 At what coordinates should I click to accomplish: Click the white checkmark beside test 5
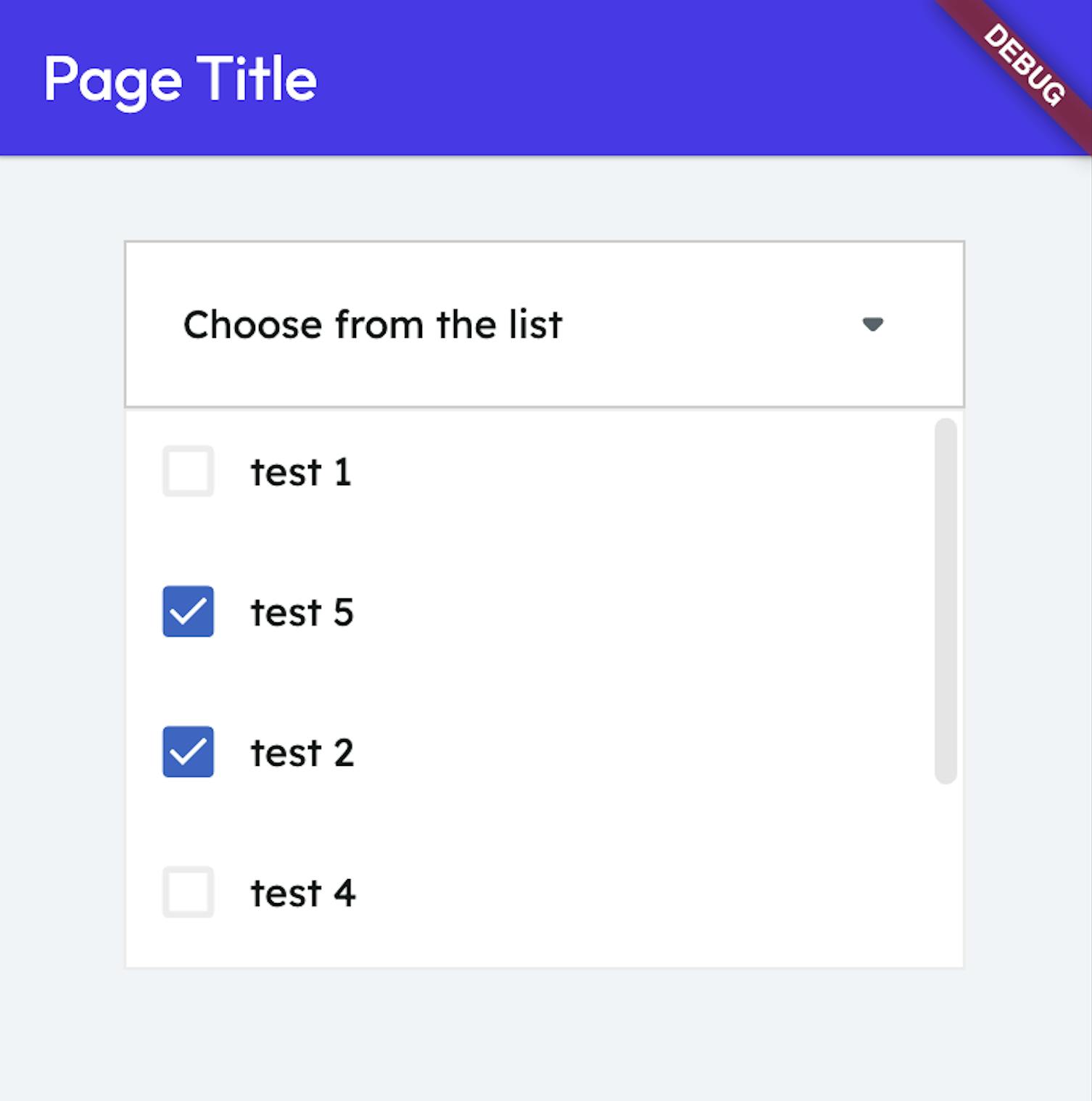(x=188, y=611)
